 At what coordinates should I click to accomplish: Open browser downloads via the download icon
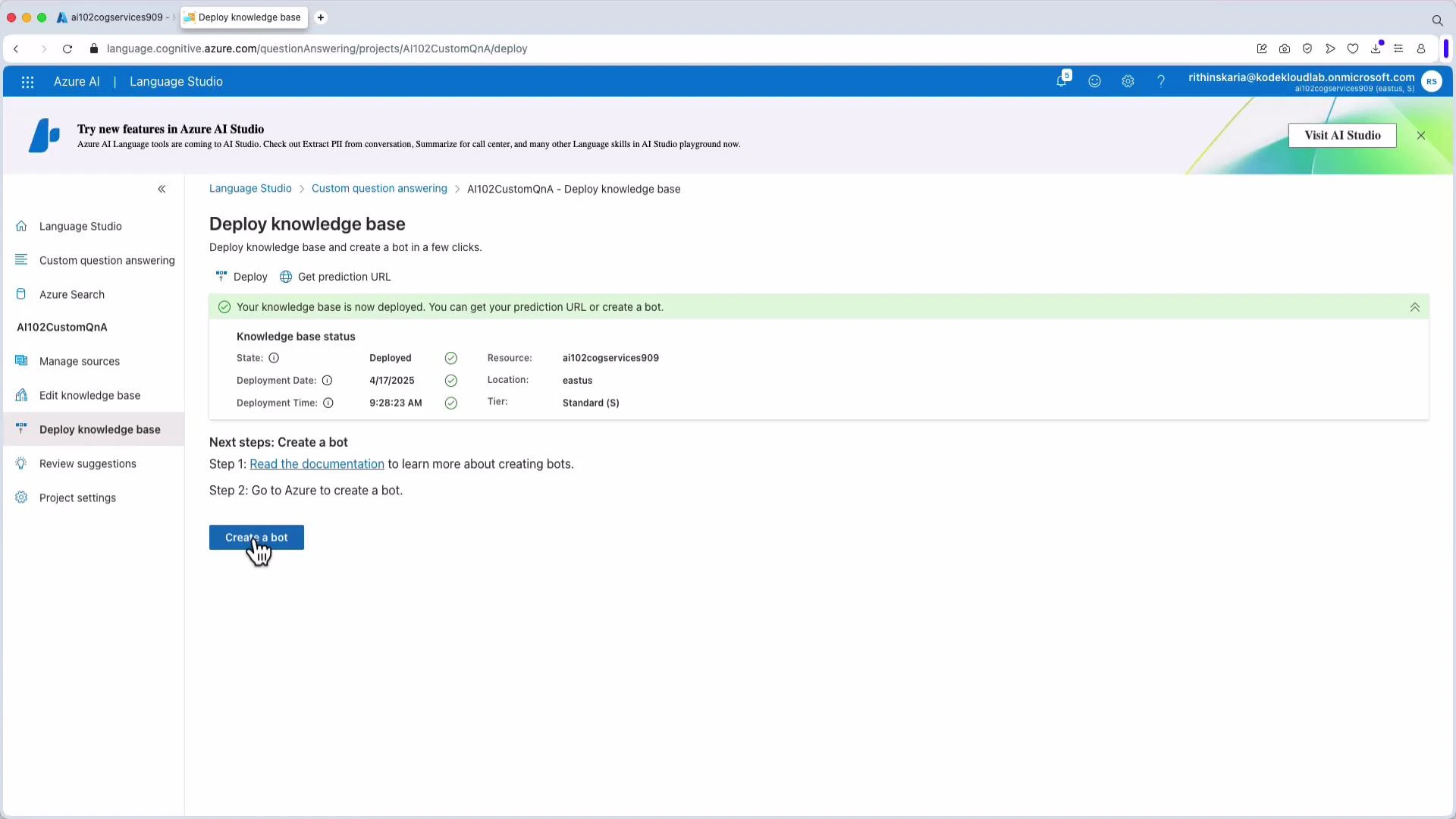click(1376, 48)
